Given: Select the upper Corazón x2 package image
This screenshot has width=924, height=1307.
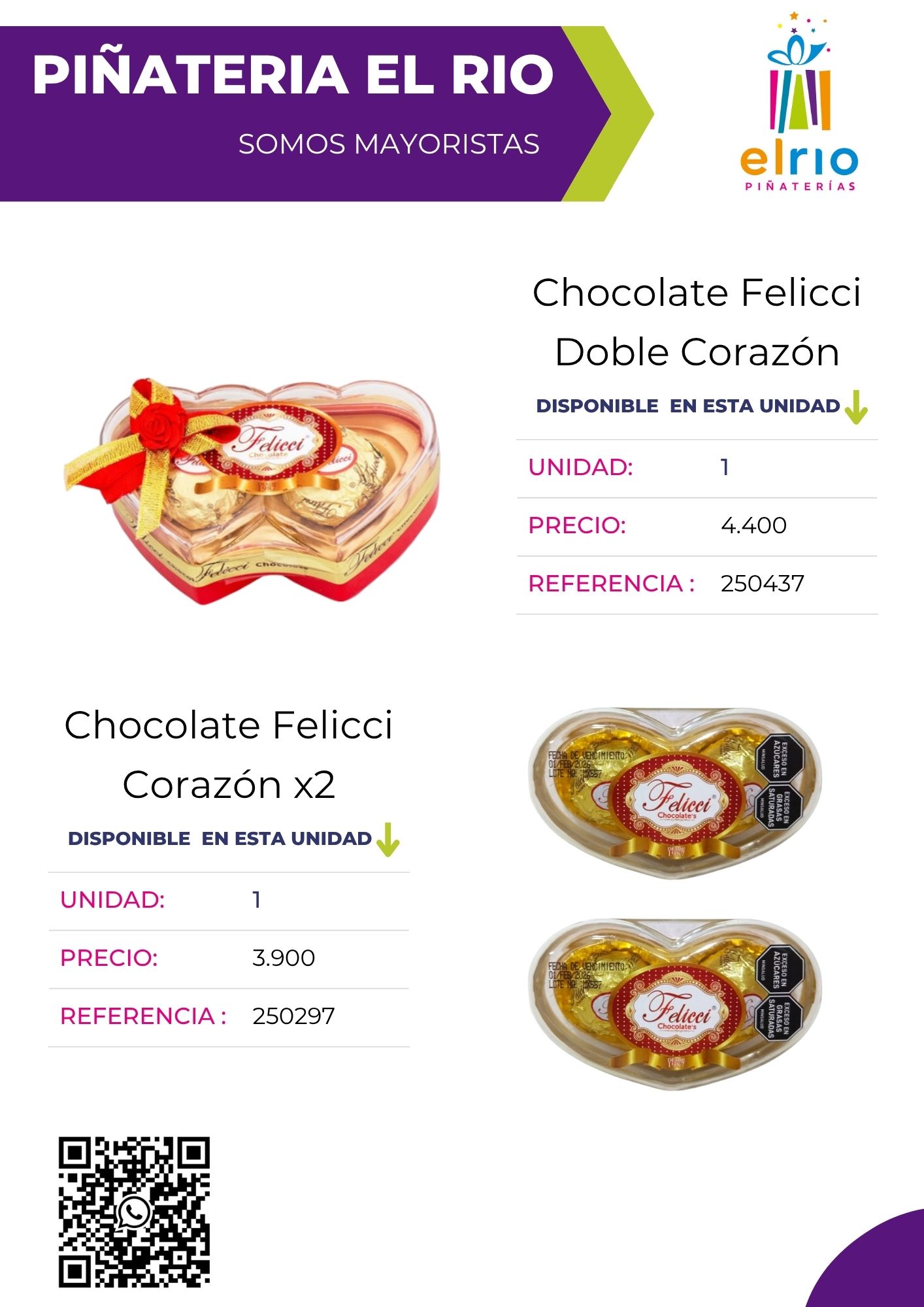Looking at the screenshot, I should pos(675,793).
